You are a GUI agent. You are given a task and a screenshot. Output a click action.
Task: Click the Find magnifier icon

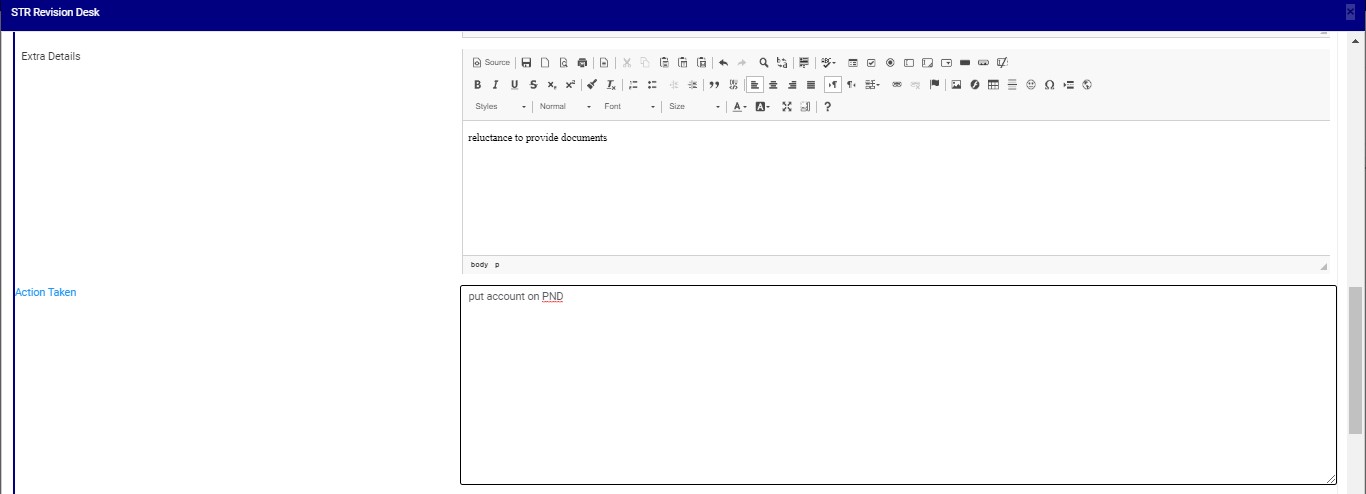click(x=763, y=62)
